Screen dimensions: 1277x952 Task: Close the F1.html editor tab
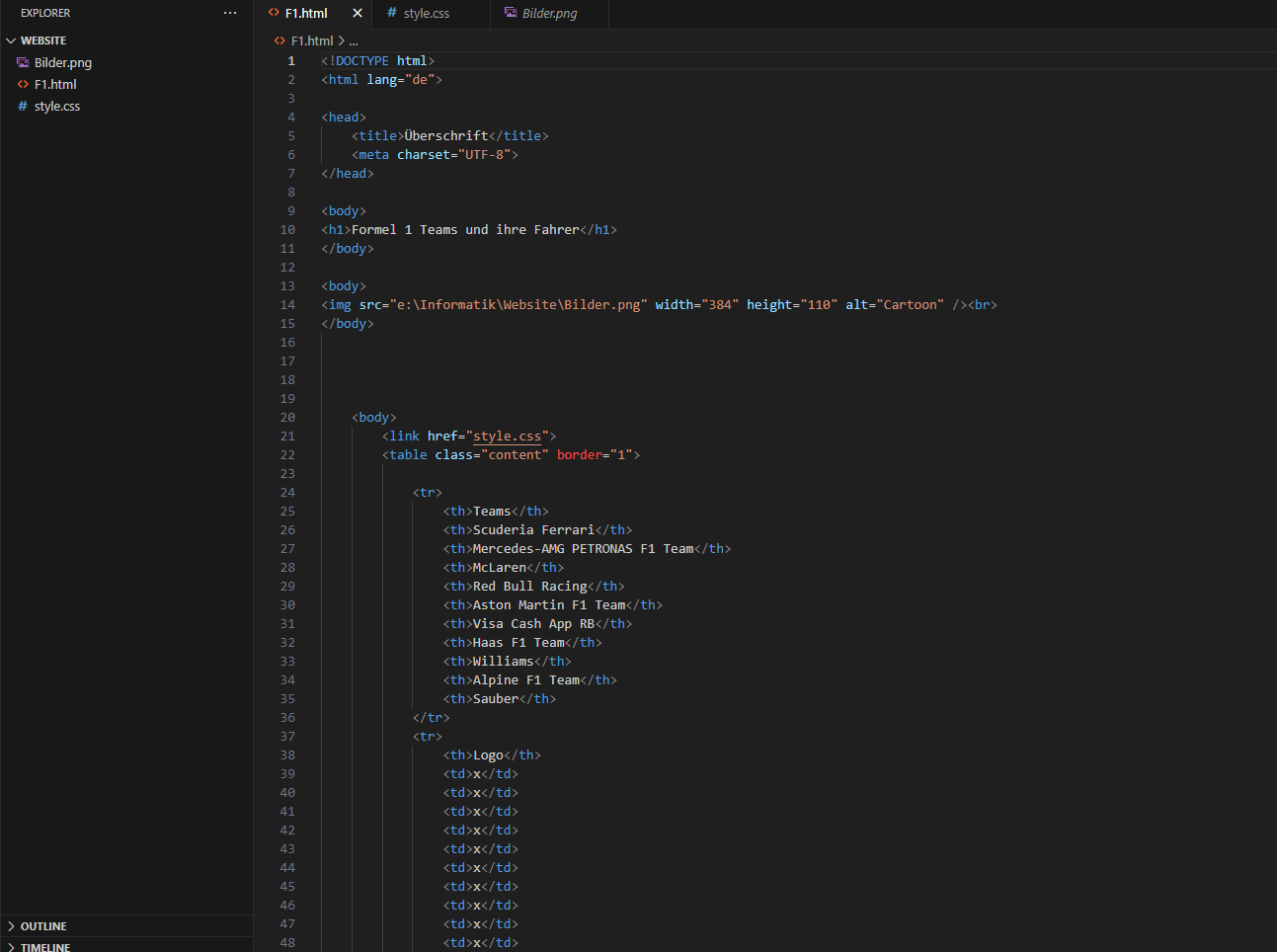click(357, 14)
